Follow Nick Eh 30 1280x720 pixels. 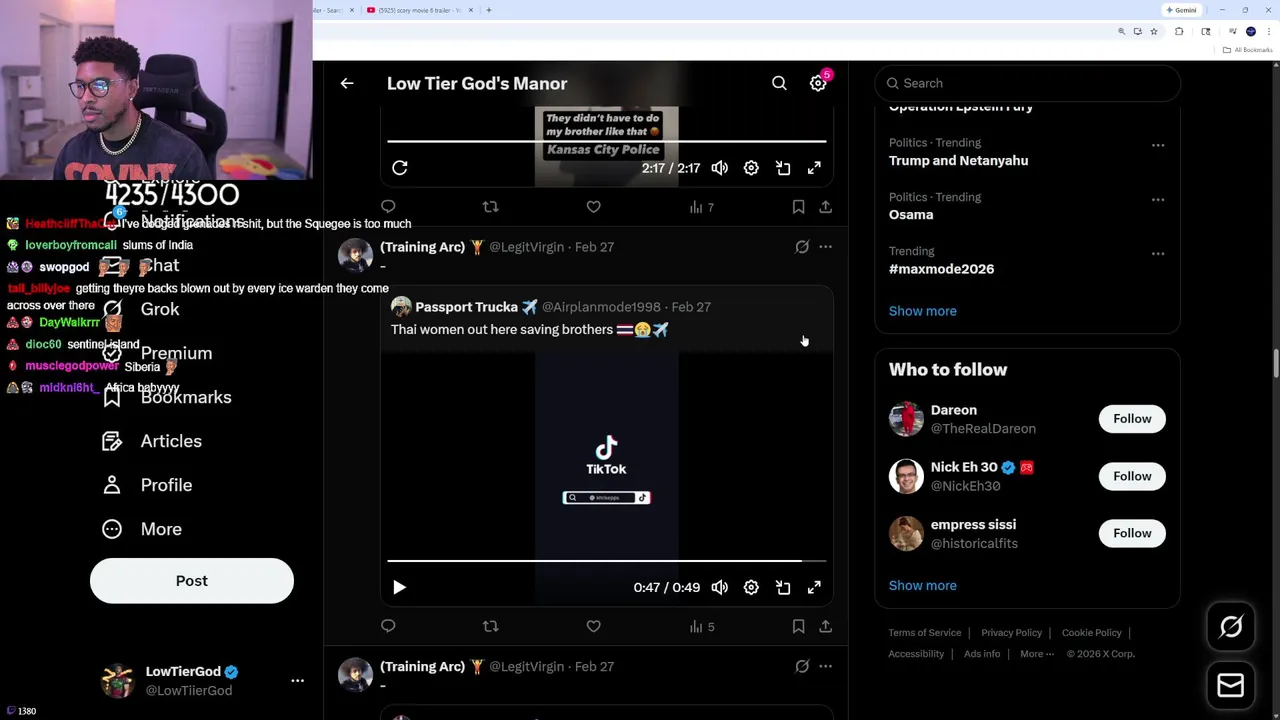(x=1132, y=476)
